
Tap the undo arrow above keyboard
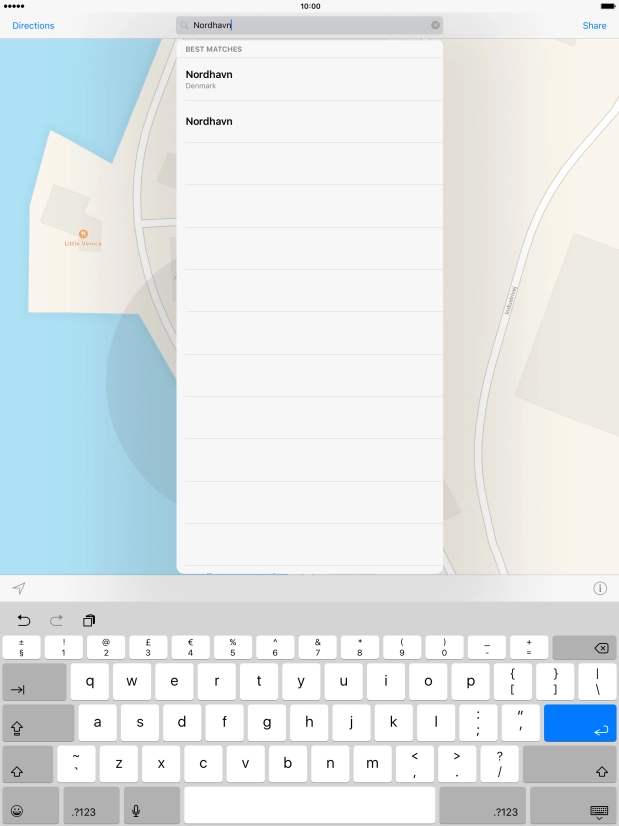coord(24,620)
